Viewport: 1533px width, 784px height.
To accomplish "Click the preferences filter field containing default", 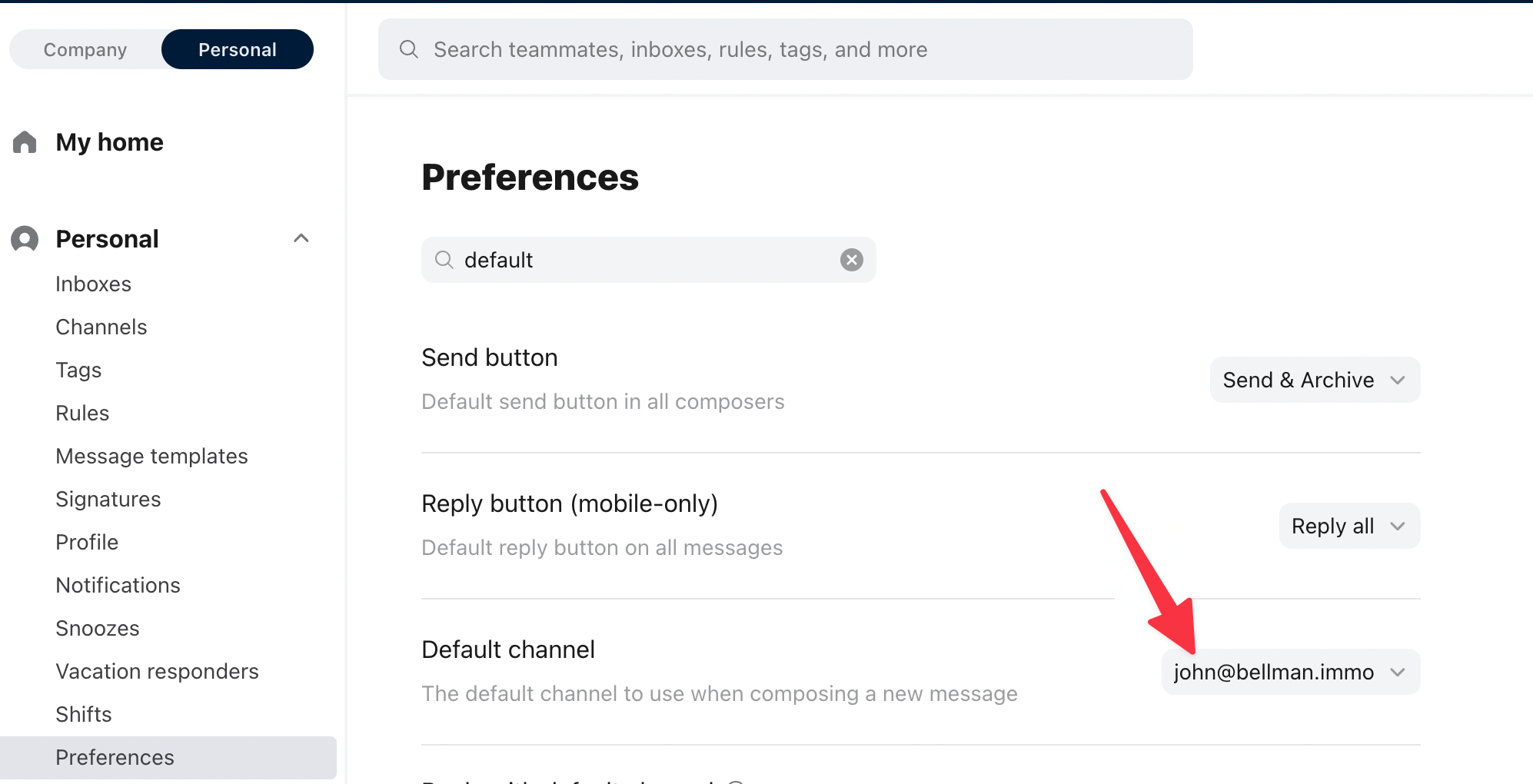I will (x=648, y=260).
